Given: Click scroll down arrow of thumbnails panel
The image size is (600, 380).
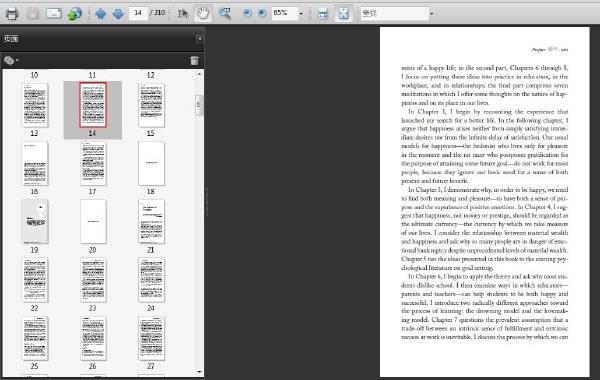Looking at the screenshot, I should point(199,372).
